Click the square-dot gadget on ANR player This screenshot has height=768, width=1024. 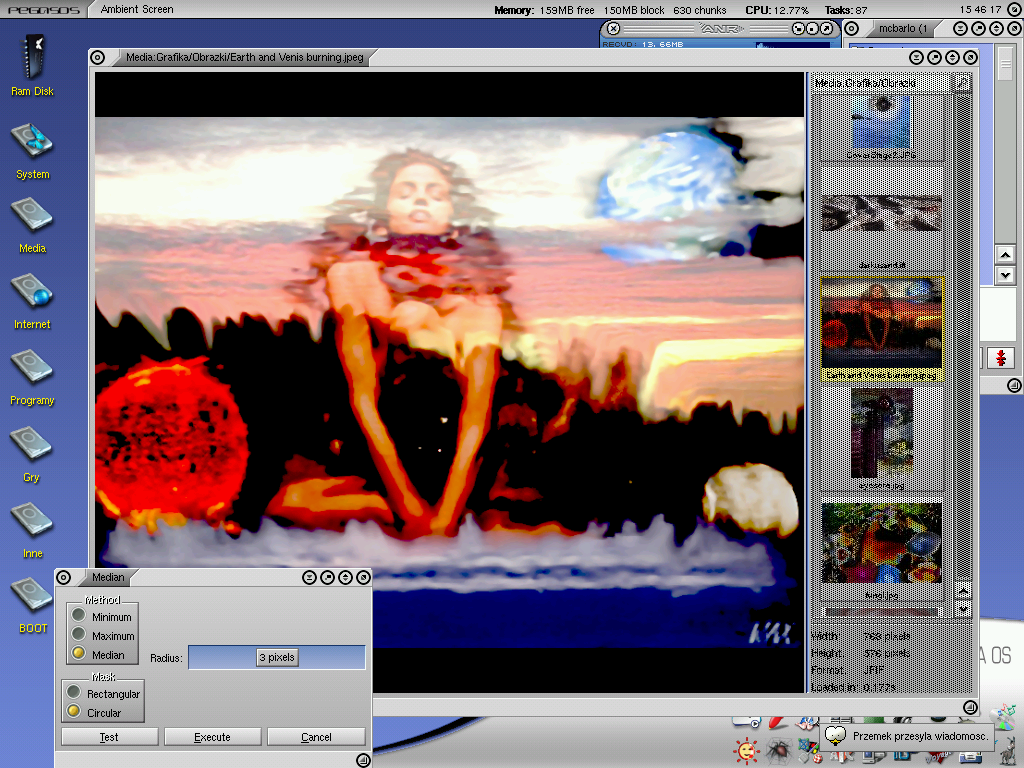pos(812,28)
